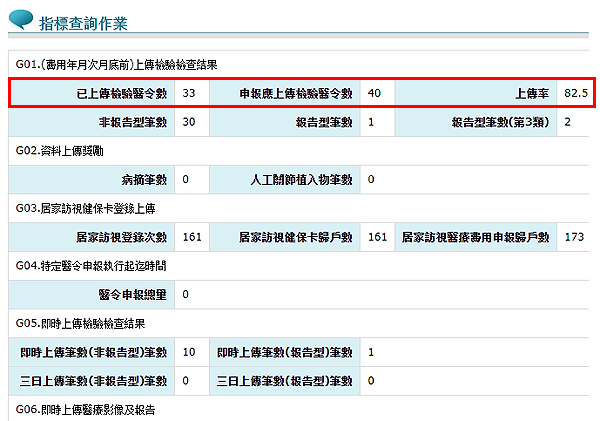
Task: Click the 上傳率 value 82.5
Action: (576, 93)
